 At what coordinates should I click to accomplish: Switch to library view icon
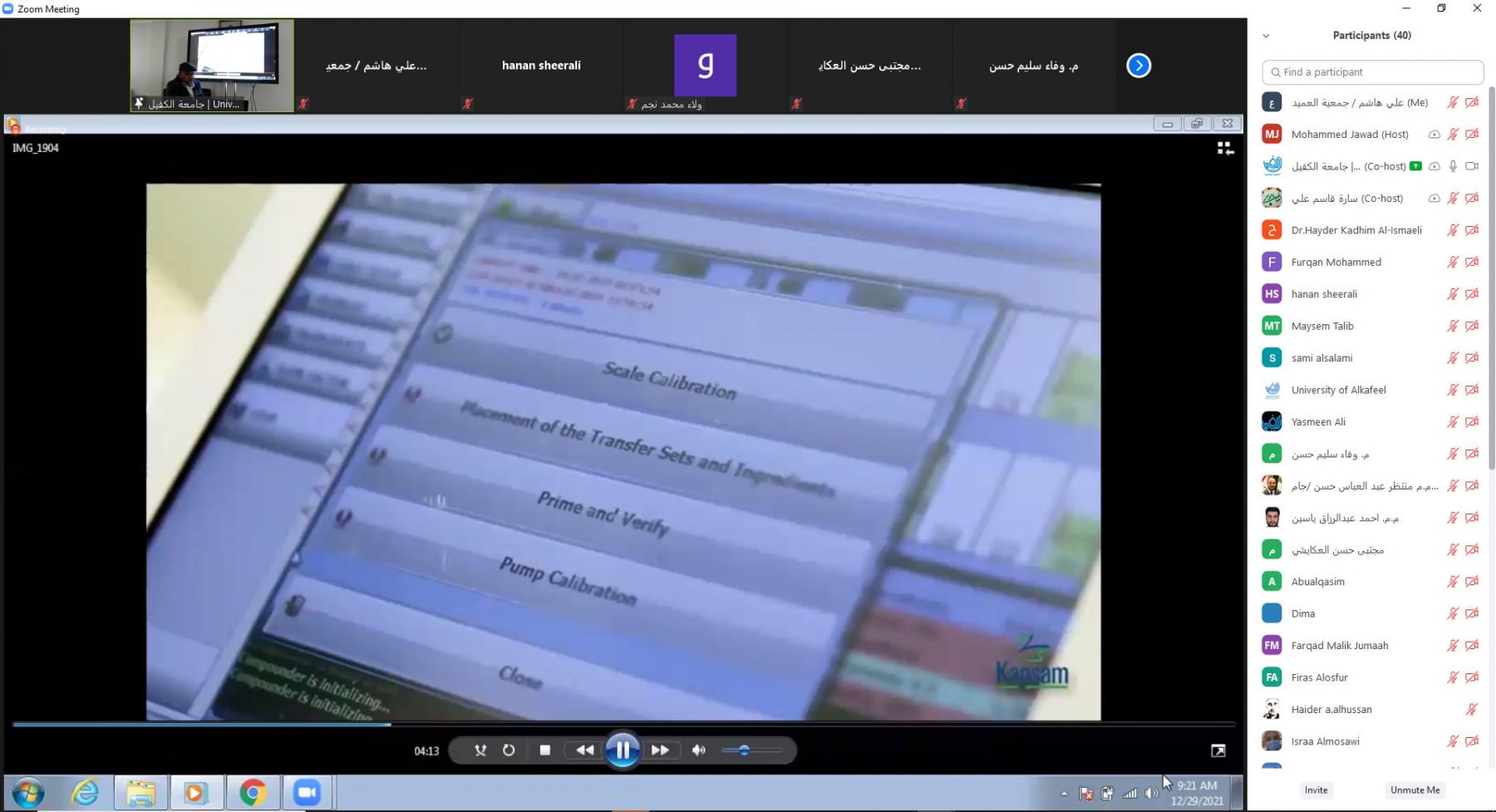[1225, 149]
